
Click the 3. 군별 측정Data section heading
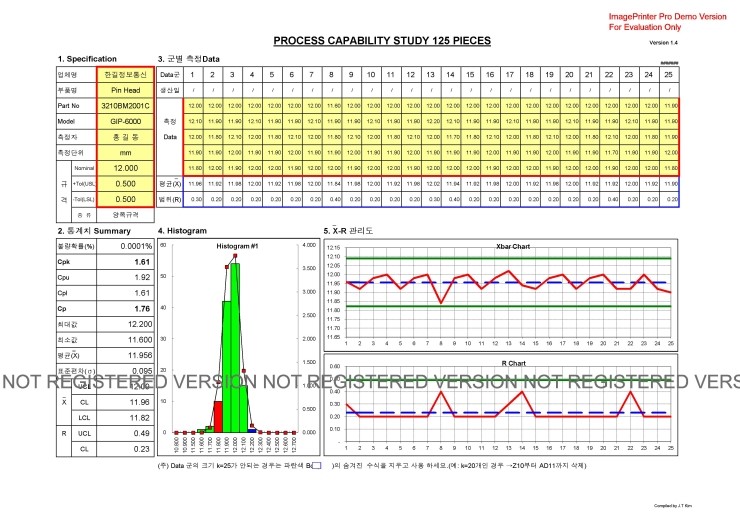[189, 59]
